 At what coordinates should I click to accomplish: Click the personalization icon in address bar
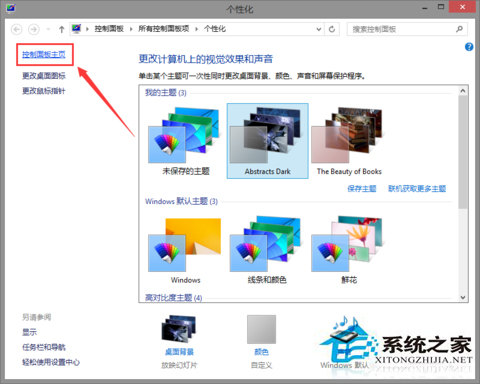point(76,29)
